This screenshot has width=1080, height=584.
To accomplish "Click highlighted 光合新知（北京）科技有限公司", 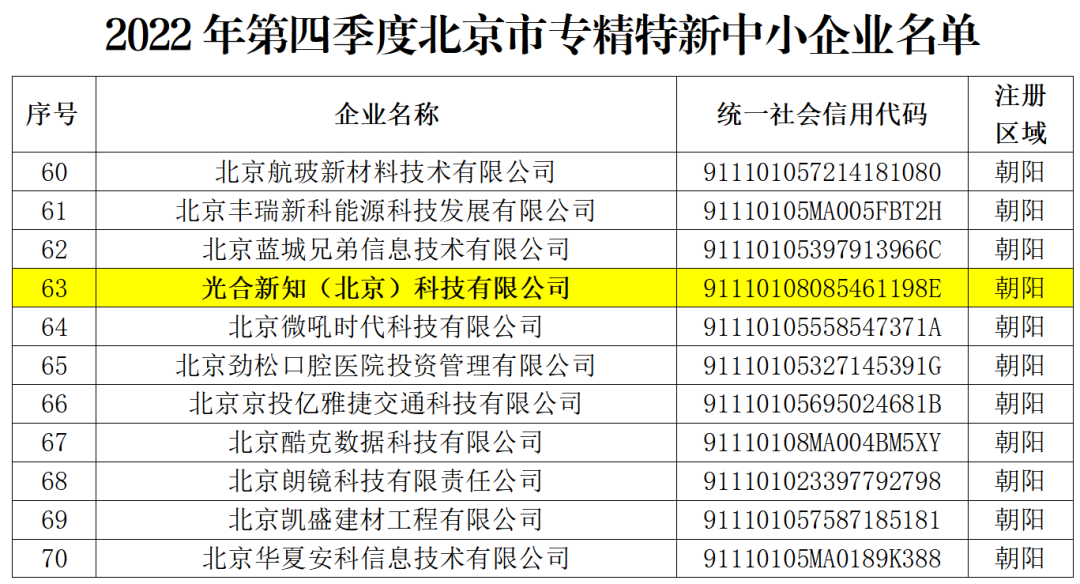I will tap(386, 287).
